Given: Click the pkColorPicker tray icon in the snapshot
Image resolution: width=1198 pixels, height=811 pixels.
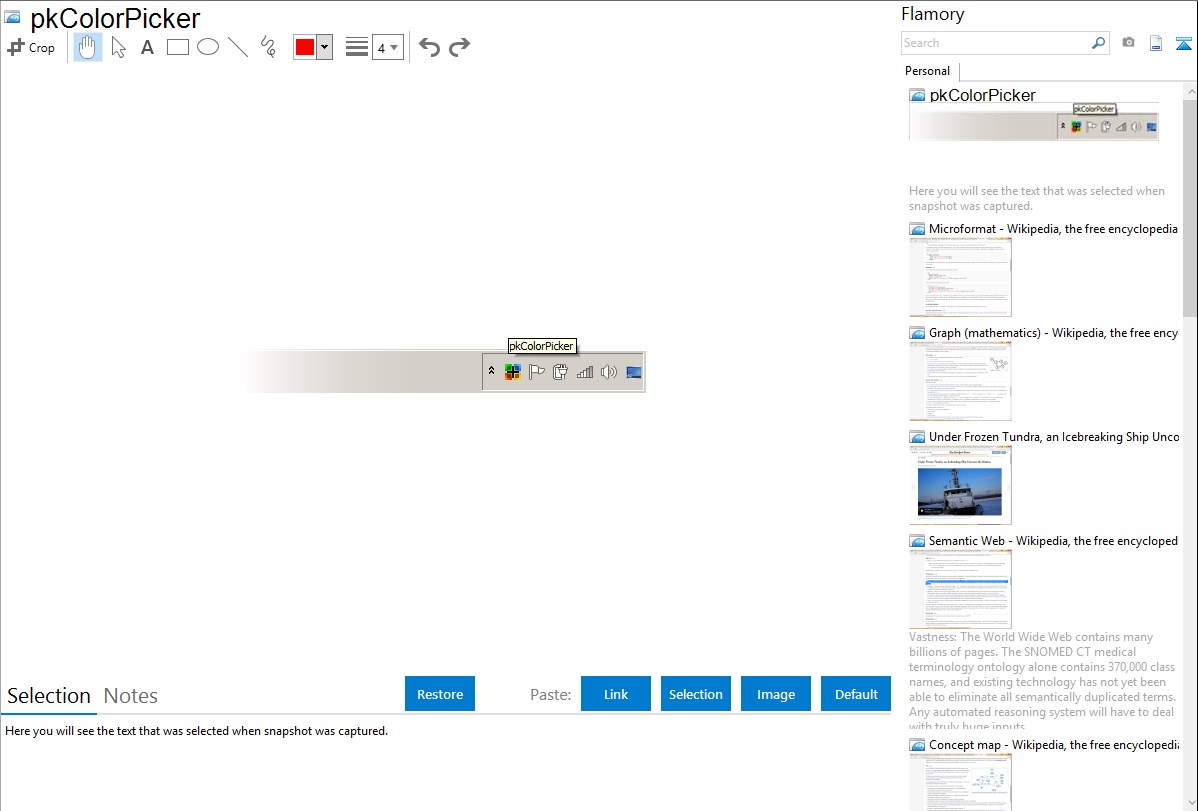Looking at the screenshot, I should 513,372.
